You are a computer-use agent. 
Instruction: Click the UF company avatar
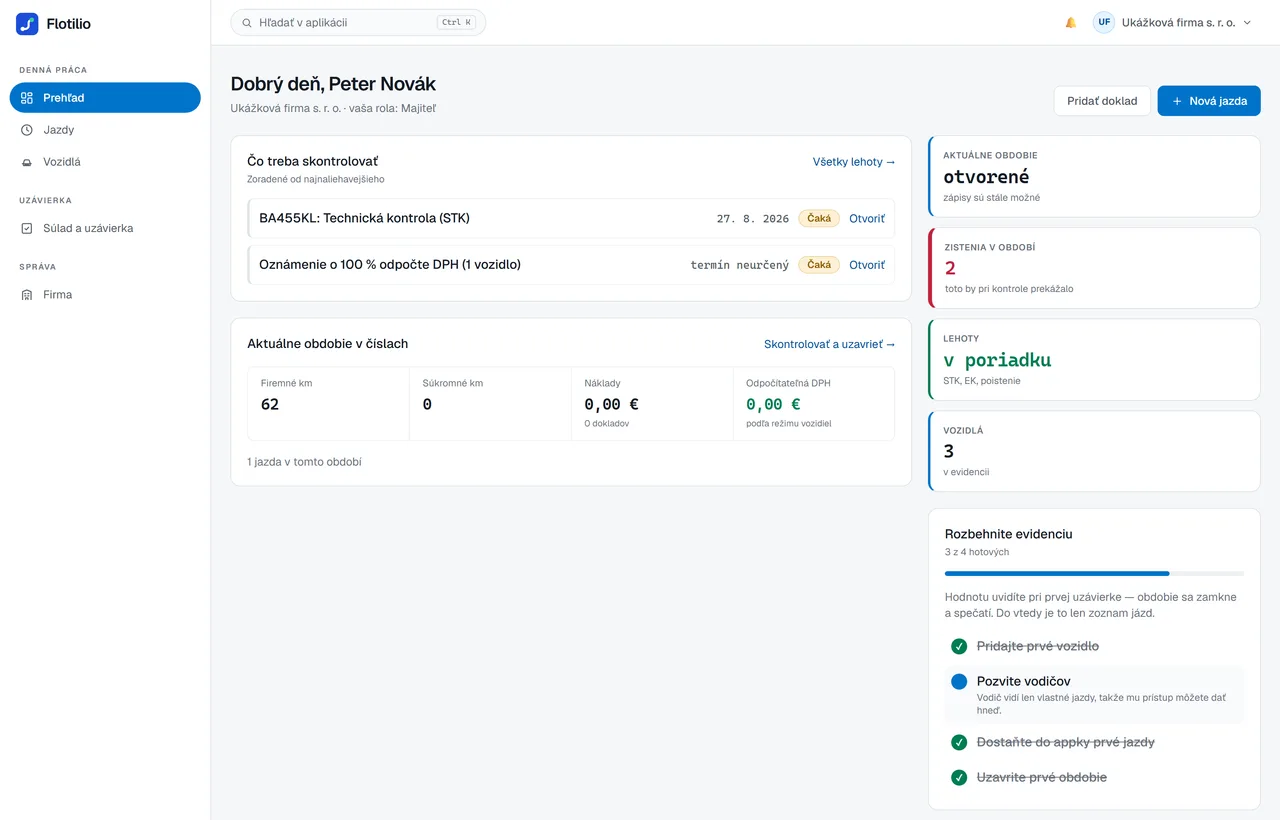click(1104, 22)
